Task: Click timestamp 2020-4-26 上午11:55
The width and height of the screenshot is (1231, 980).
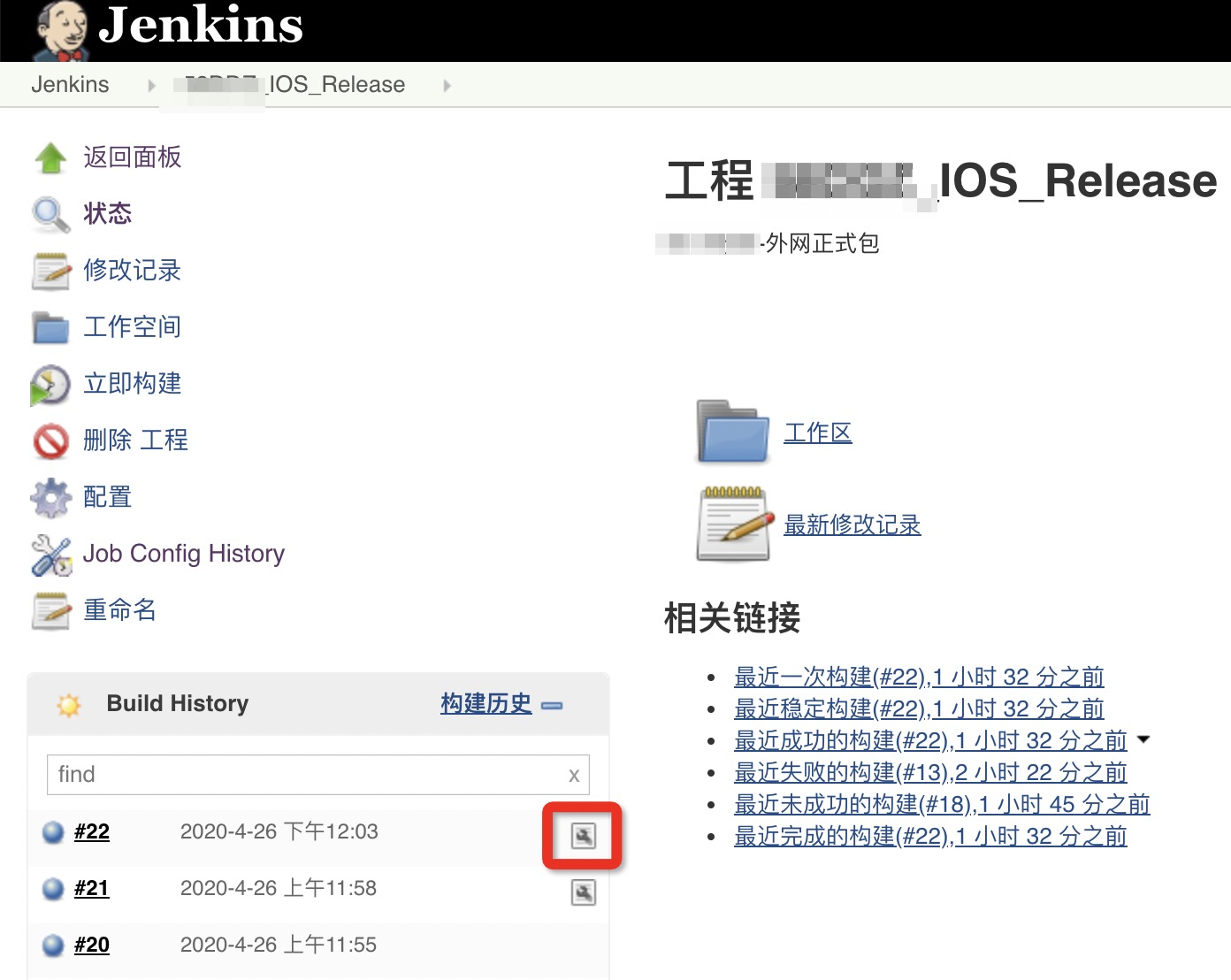Action: [279, 945]
